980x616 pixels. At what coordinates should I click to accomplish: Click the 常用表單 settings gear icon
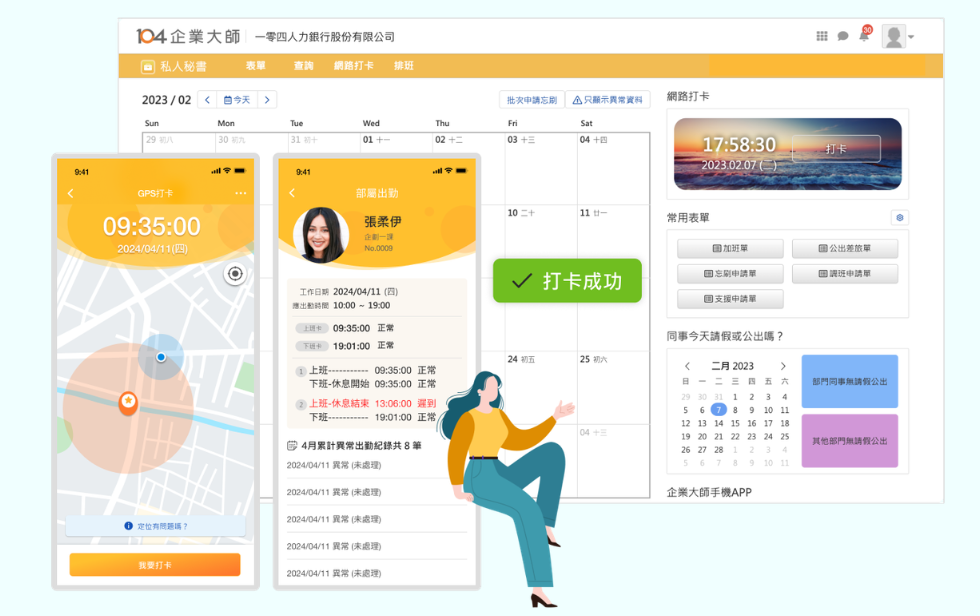coord(899,217)
